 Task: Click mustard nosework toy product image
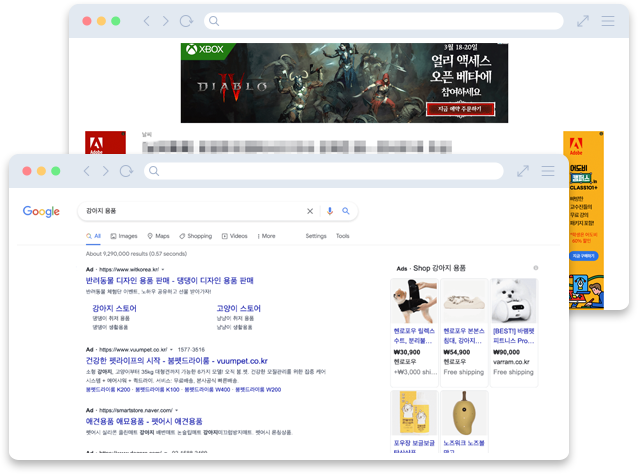tap(464, 413)
